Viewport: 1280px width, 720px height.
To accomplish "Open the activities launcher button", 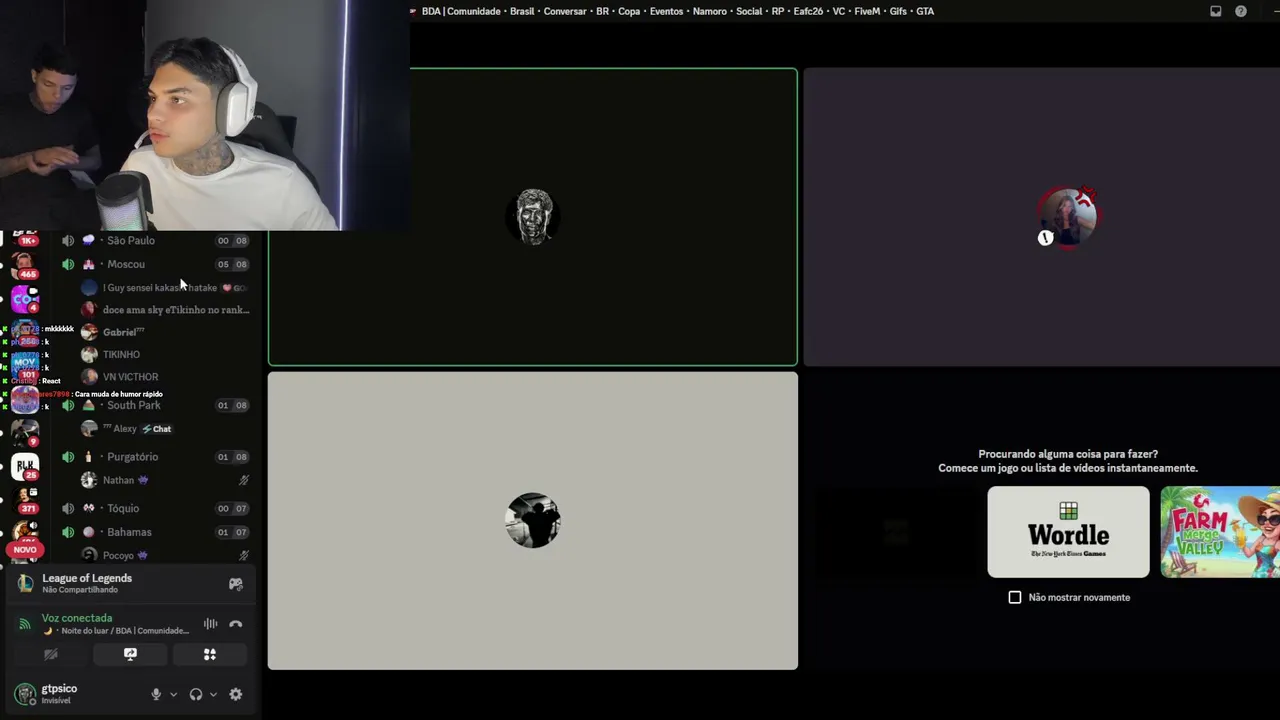I will coord(210,654).
